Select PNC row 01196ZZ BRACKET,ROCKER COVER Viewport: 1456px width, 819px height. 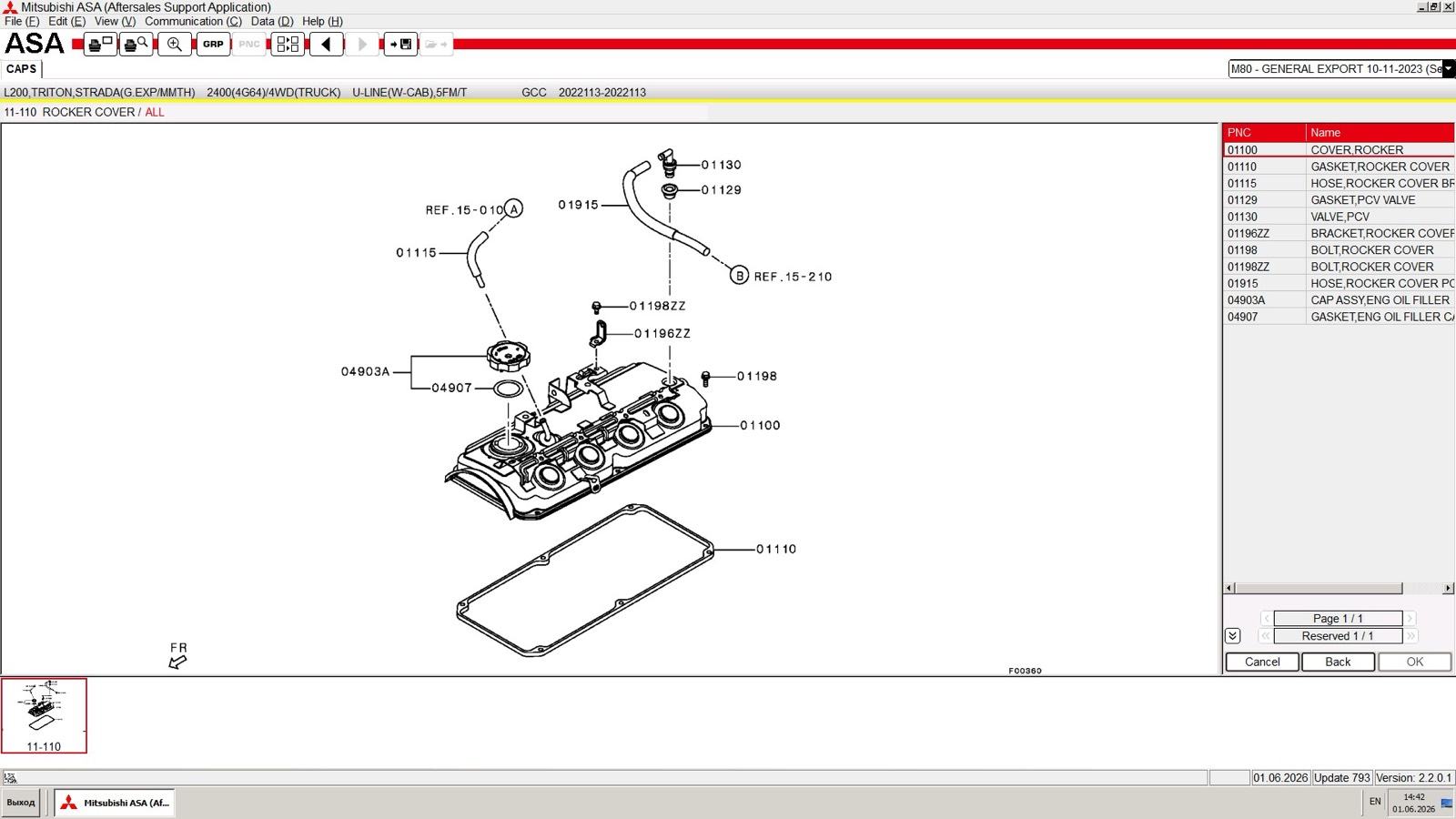(x=1338, y=233)
